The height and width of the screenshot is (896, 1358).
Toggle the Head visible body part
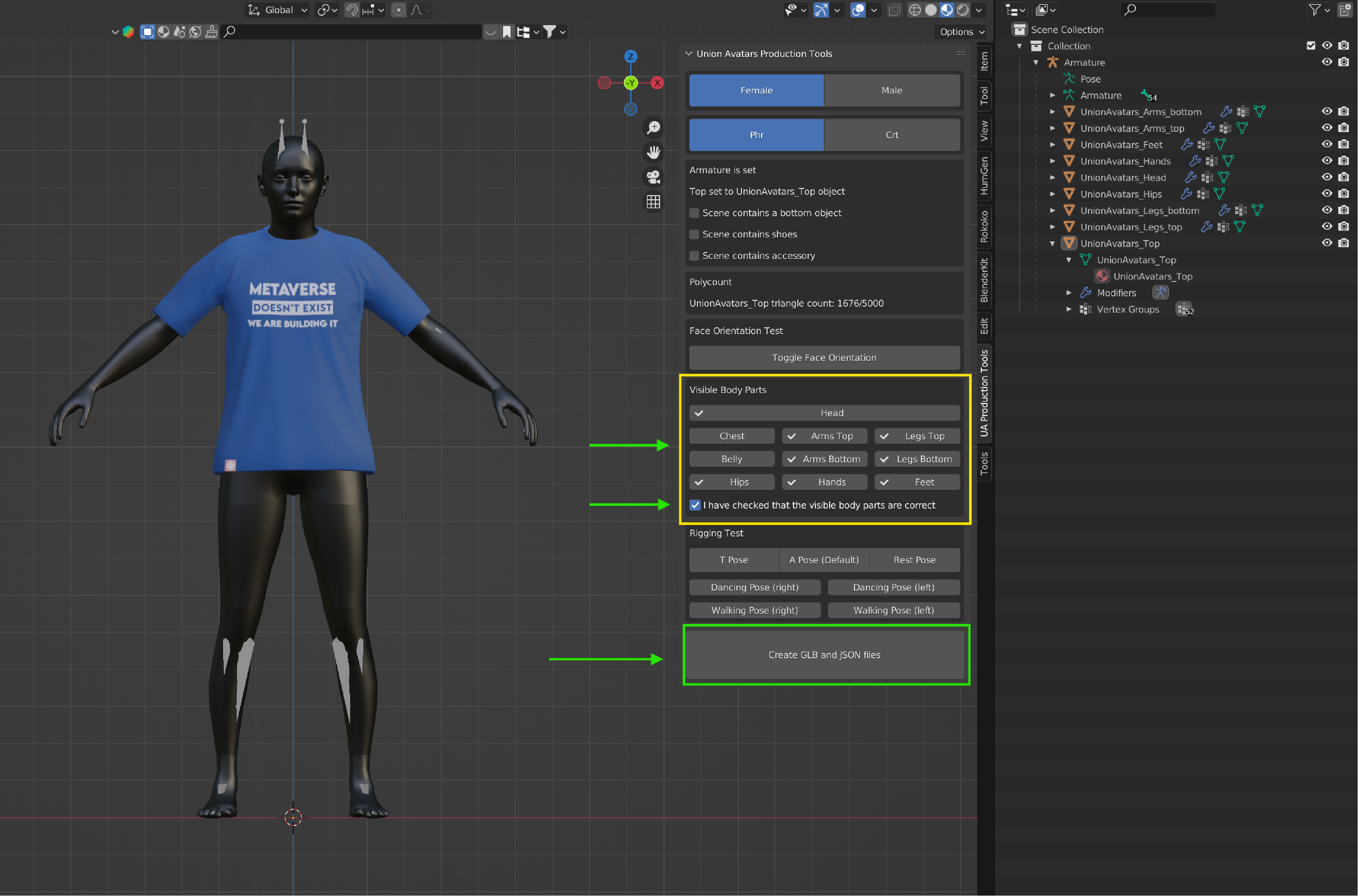coord(824,413)
